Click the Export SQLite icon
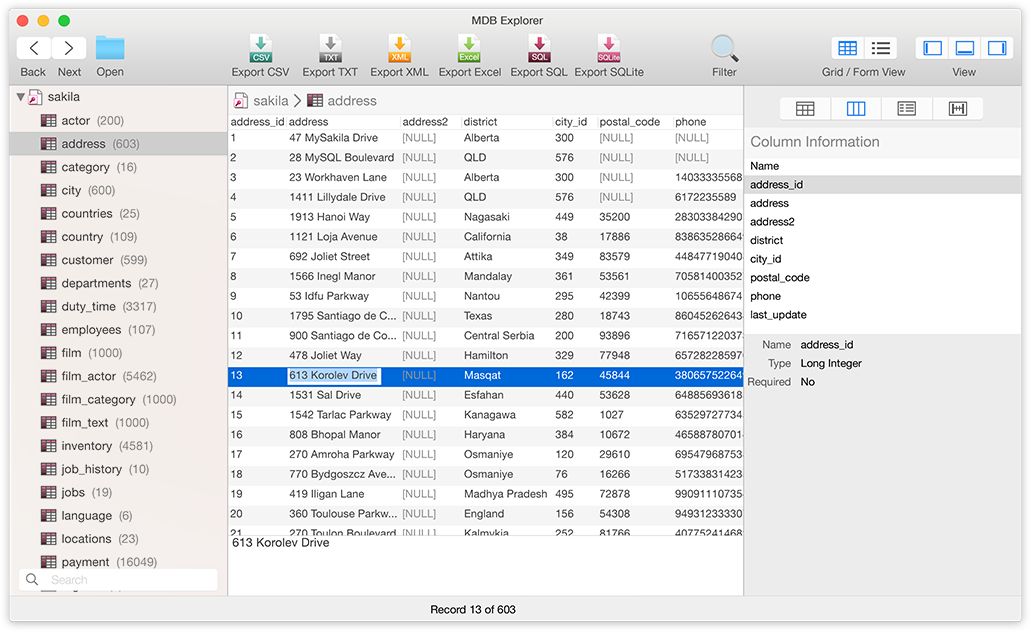The width and height of the screenshot is (1031, 632). (608, 48)
